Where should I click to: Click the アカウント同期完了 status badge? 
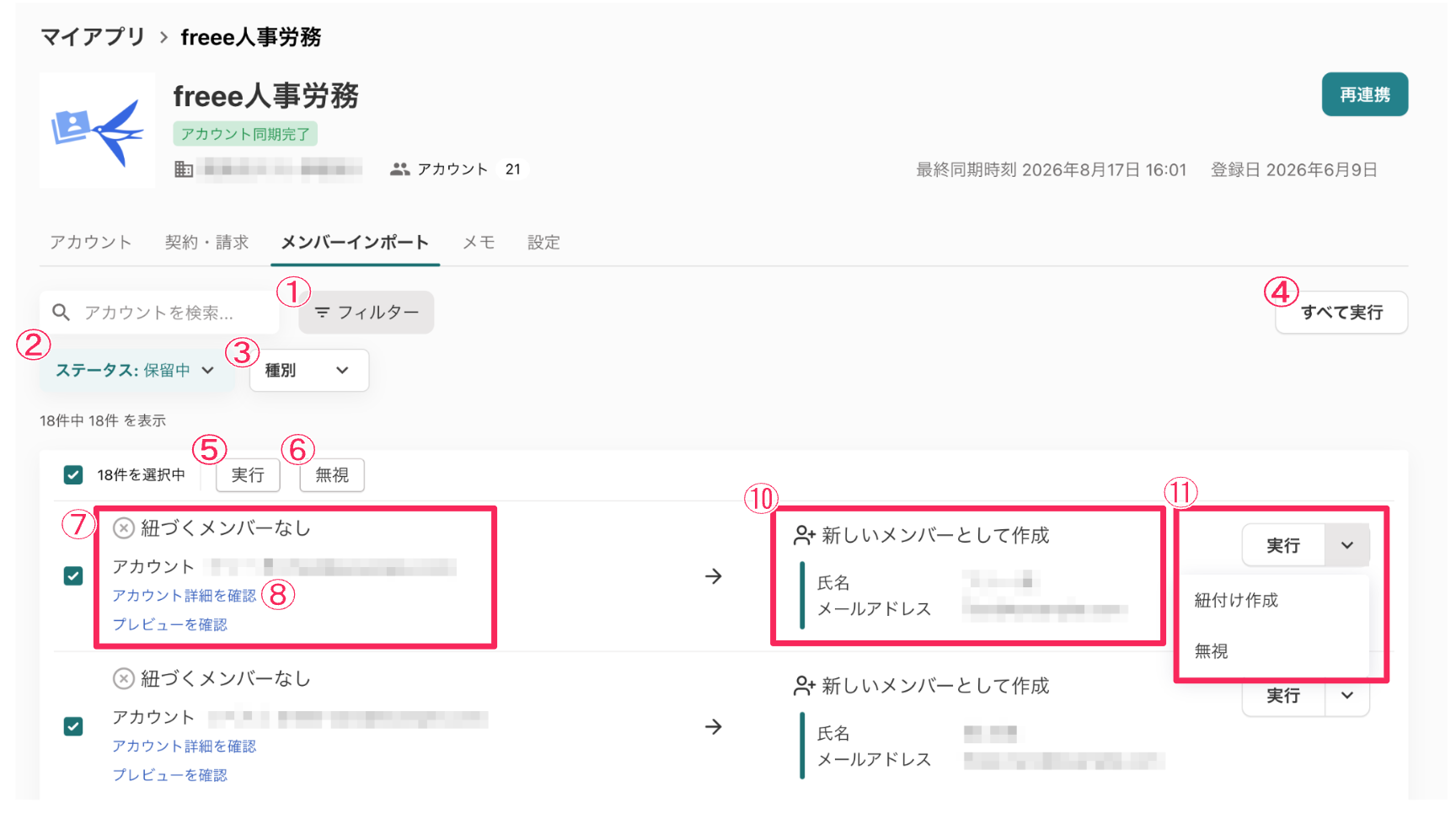point(245,134)
